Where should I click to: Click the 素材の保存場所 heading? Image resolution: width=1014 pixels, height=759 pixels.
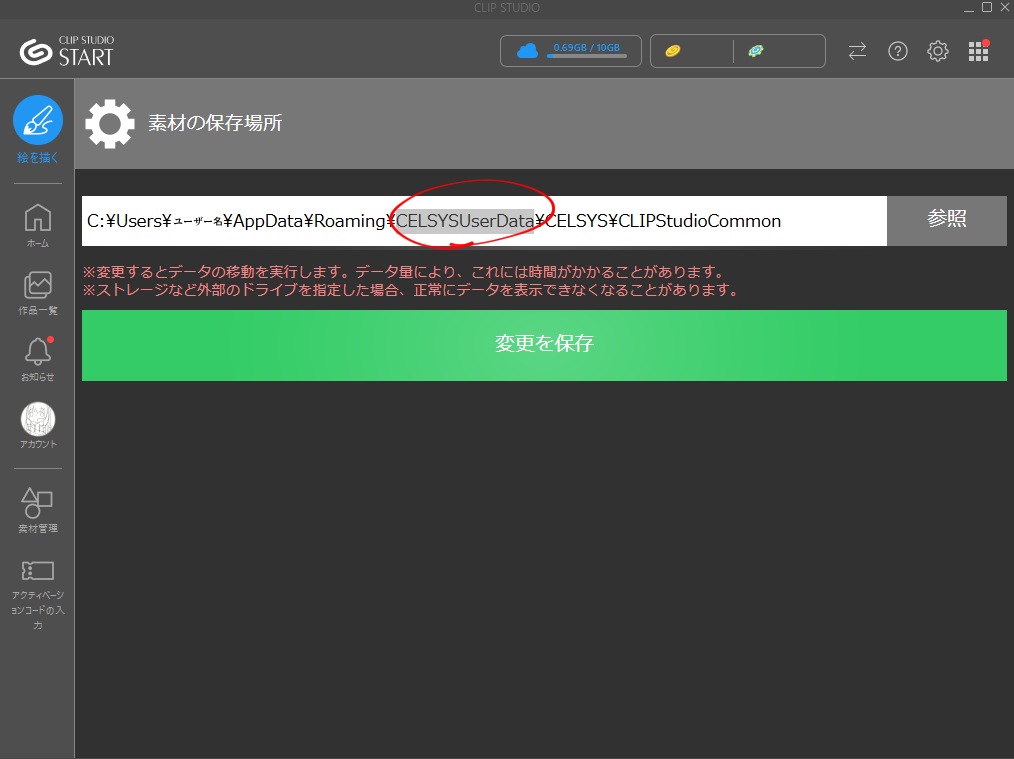coord(215,123)
